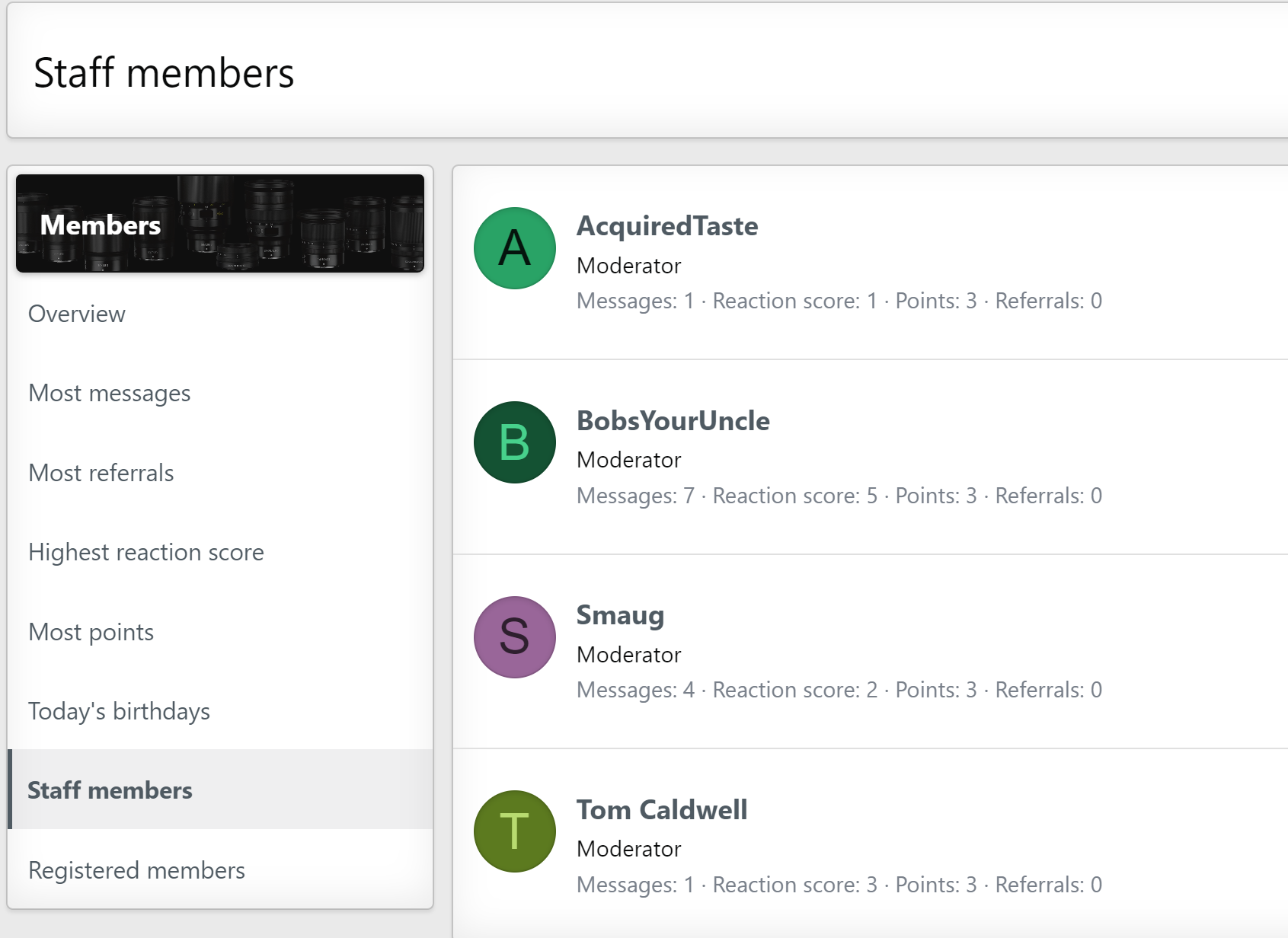Show the Most messages list
1288x938 pixels.
click(x=220, y=393)
